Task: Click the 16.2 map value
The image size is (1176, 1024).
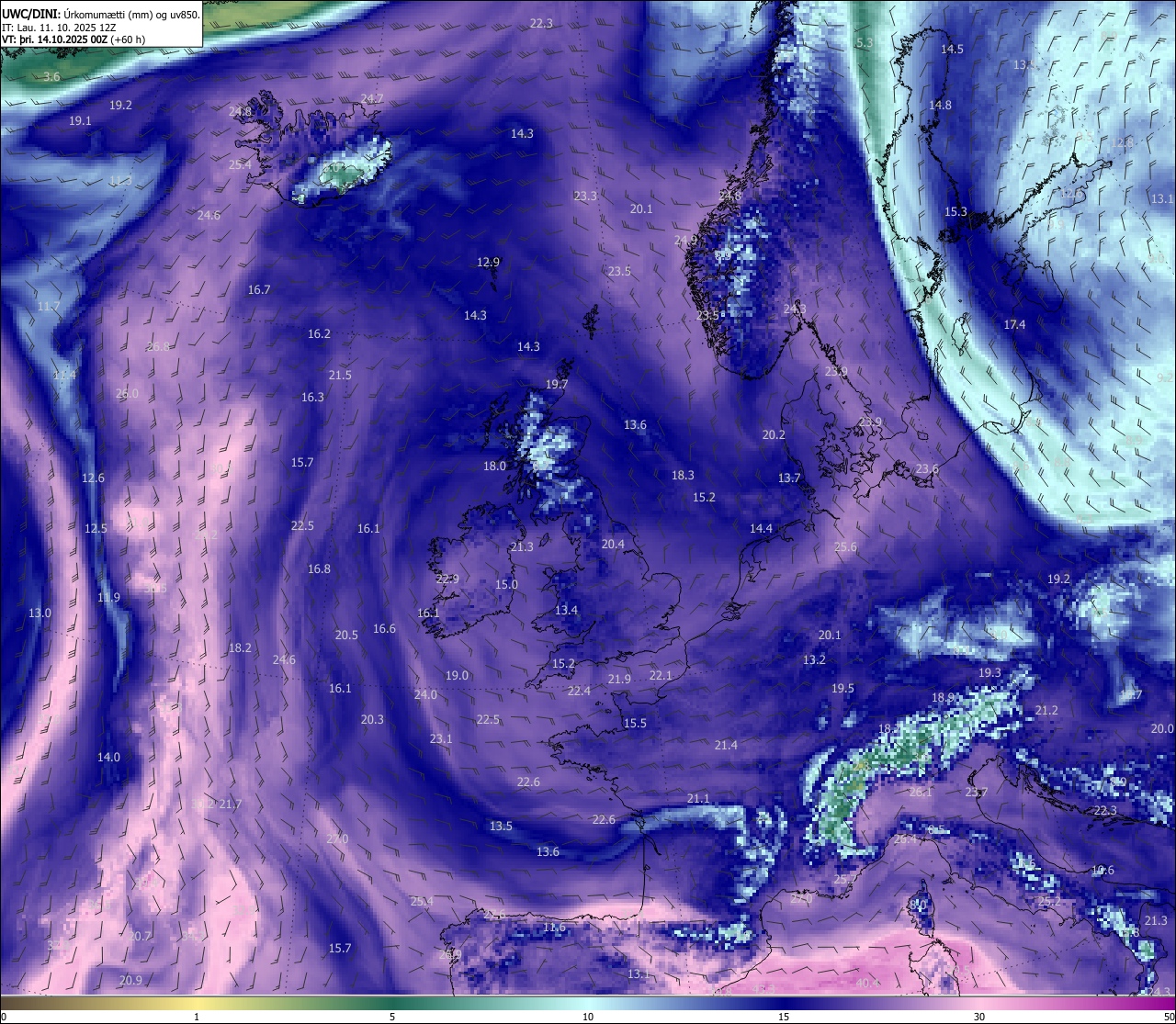Action: (x=319, y=334)
